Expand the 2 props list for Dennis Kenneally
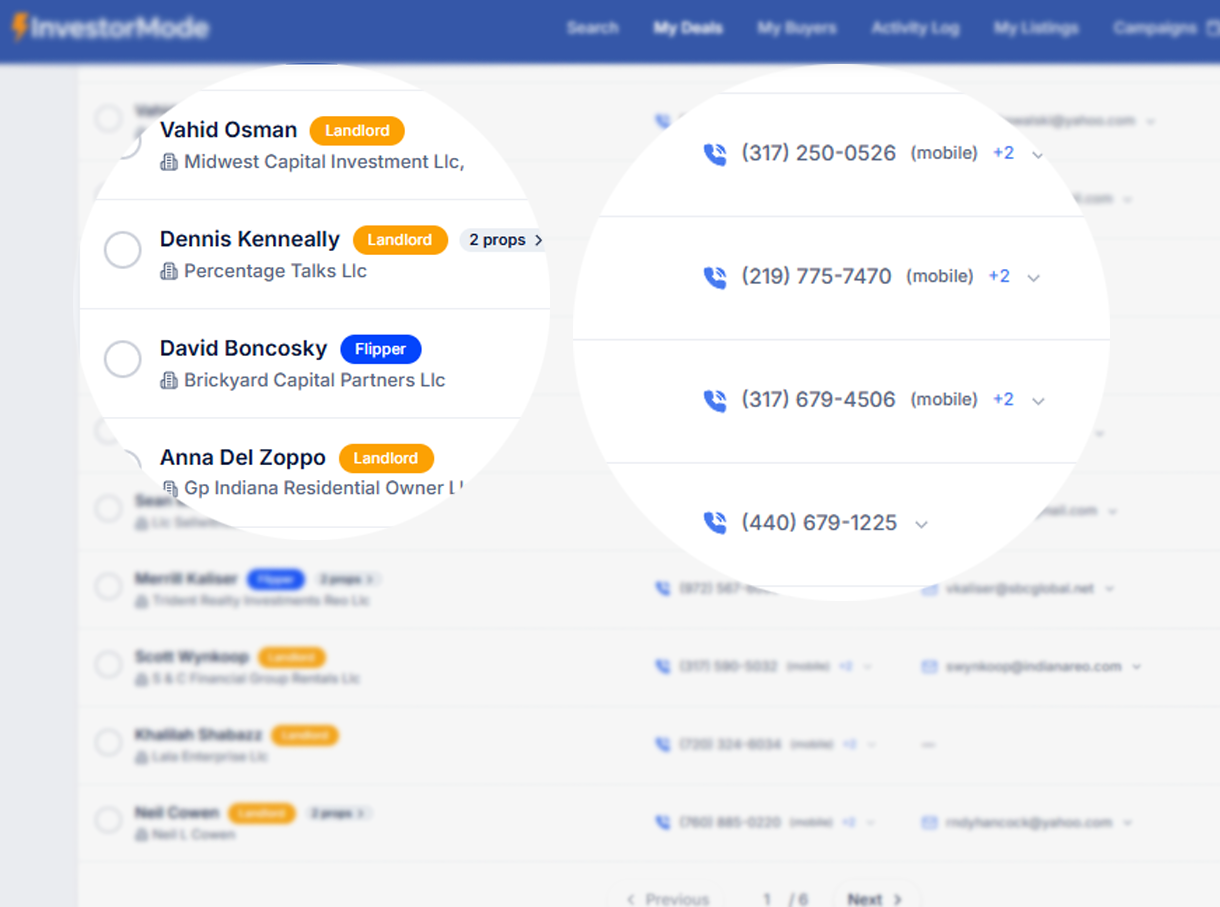Viewport: 1220px width, 907px height. (502, 239)
